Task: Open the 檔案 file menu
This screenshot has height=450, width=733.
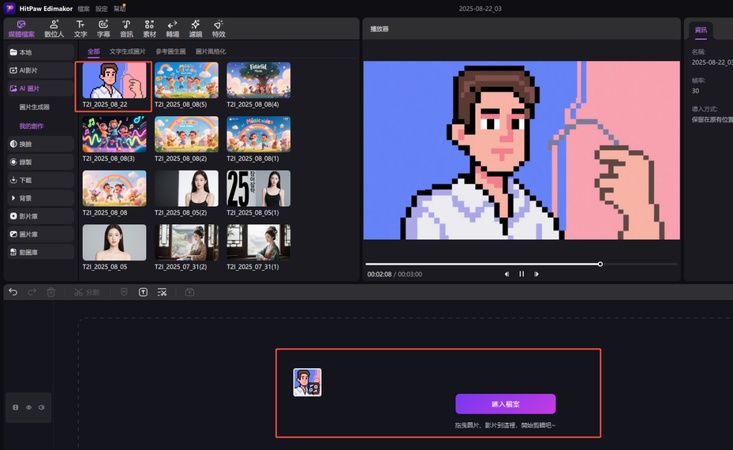Action: [84, 8]
